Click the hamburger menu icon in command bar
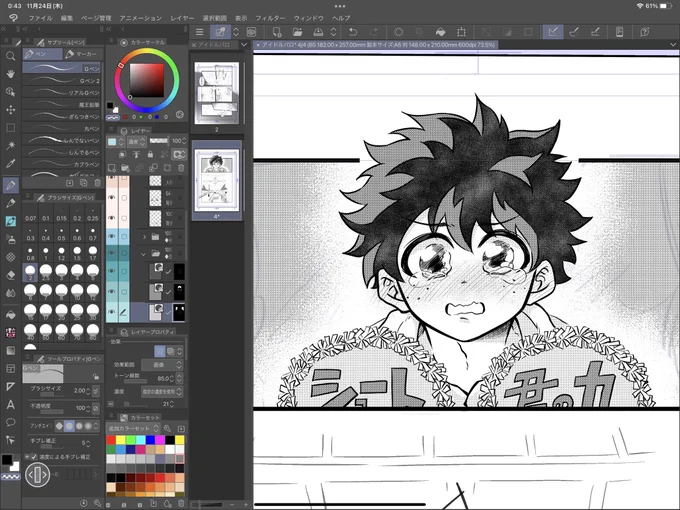The width and height of the screenshot is (680, 510). point(199,32)
